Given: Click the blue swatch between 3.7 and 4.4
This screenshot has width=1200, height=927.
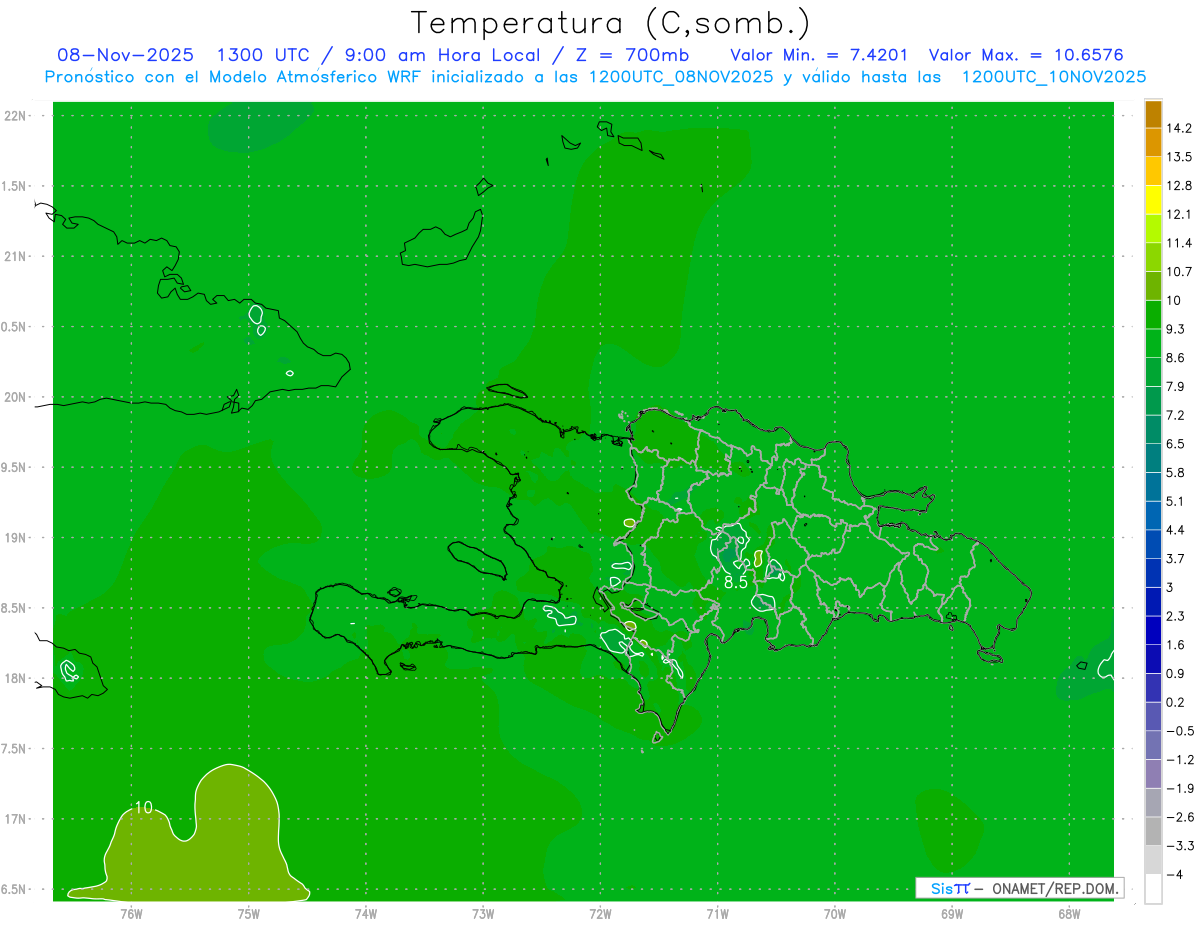Looking at the screenshot, I should [x=1153, y=544].
